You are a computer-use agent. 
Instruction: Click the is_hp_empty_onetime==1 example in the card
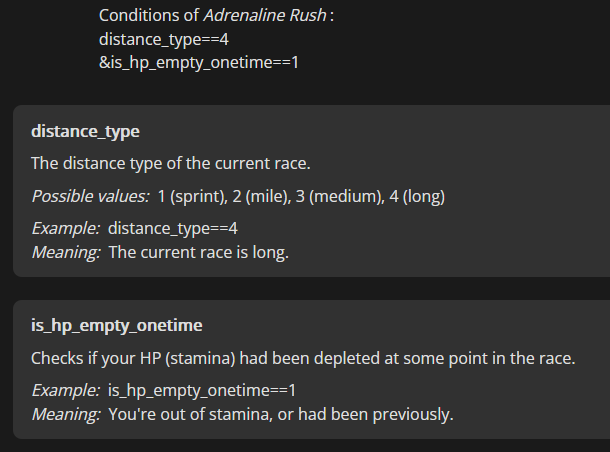click(x=202, y=391)
